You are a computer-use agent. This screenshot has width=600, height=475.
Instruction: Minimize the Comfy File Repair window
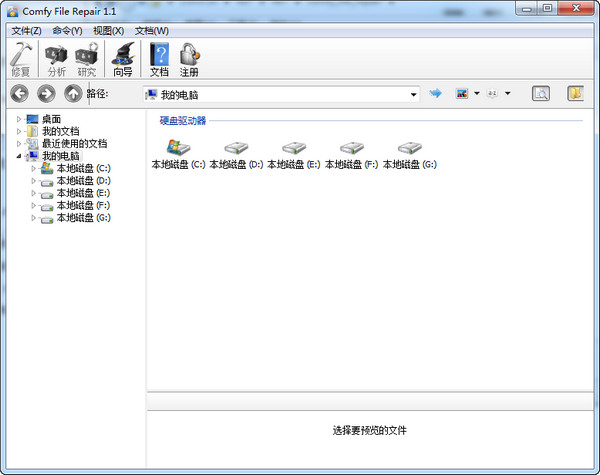point(527,8)
